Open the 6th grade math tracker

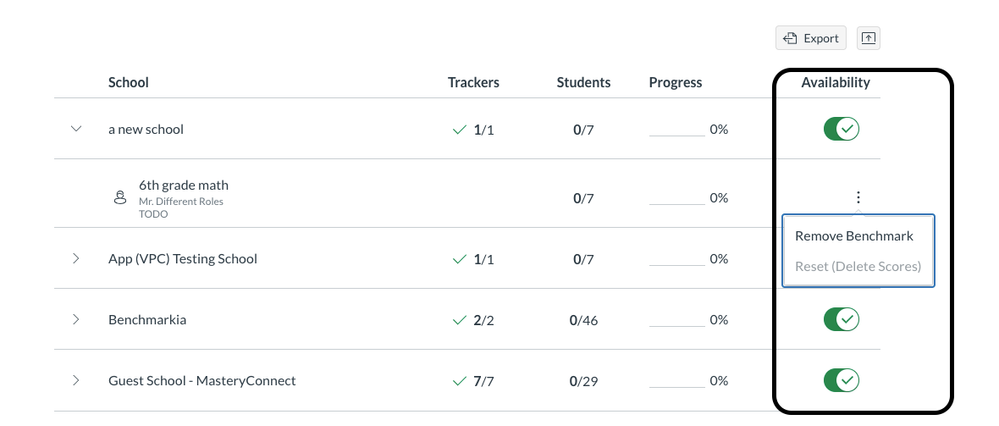pyautogui.click(x=183, y=185)
